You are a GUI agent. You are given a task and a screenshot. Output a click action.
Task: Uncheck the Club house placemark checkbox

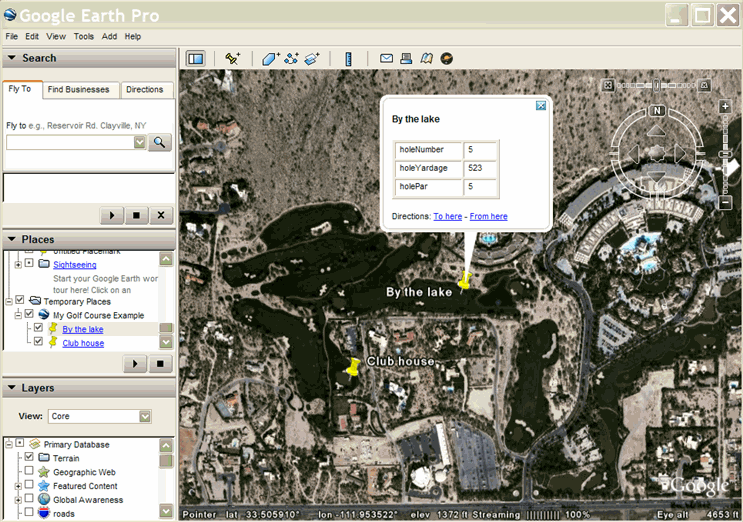click(39, 343)
